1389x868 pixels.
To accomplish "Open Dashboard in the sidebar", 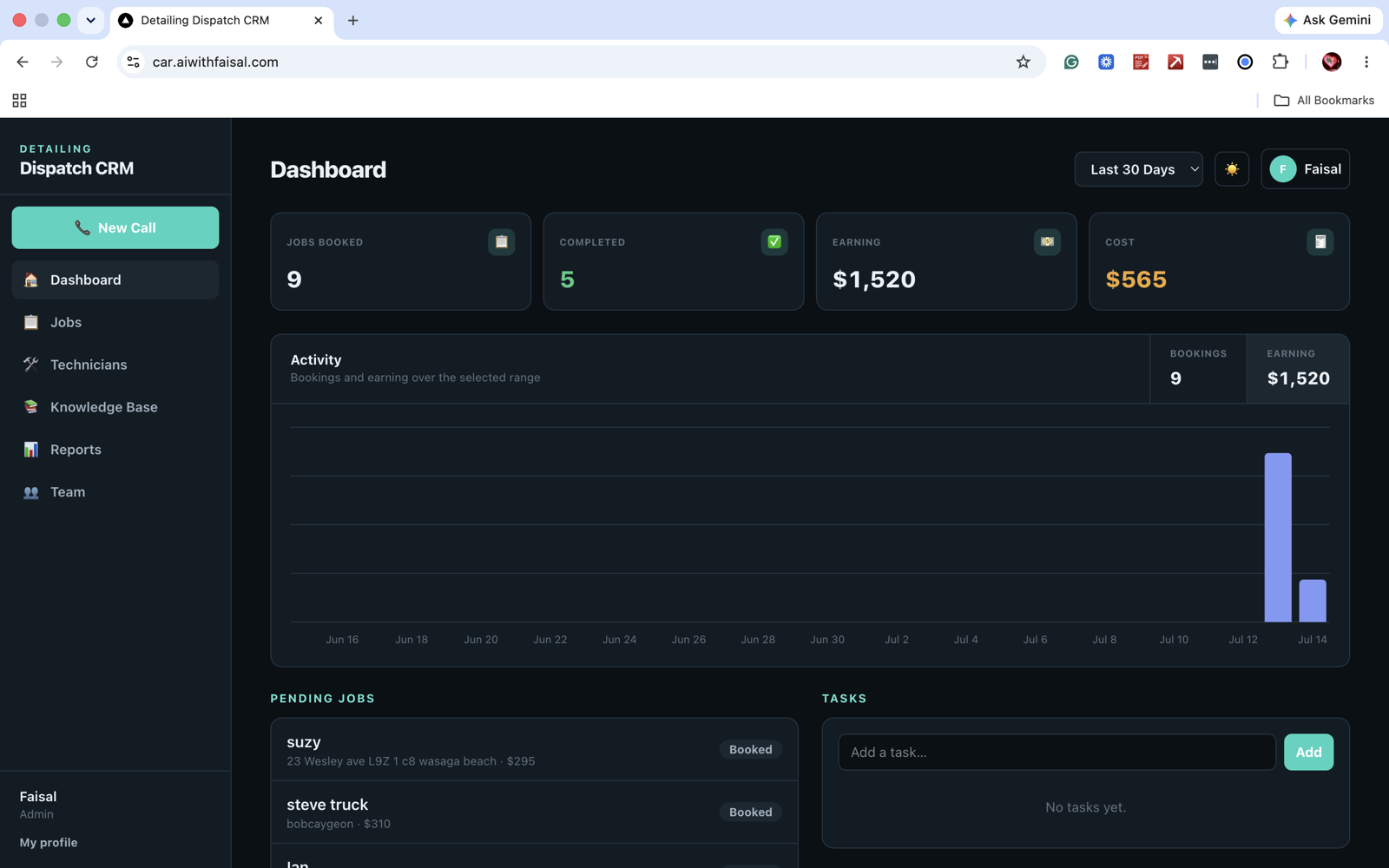I will (115, 279).
